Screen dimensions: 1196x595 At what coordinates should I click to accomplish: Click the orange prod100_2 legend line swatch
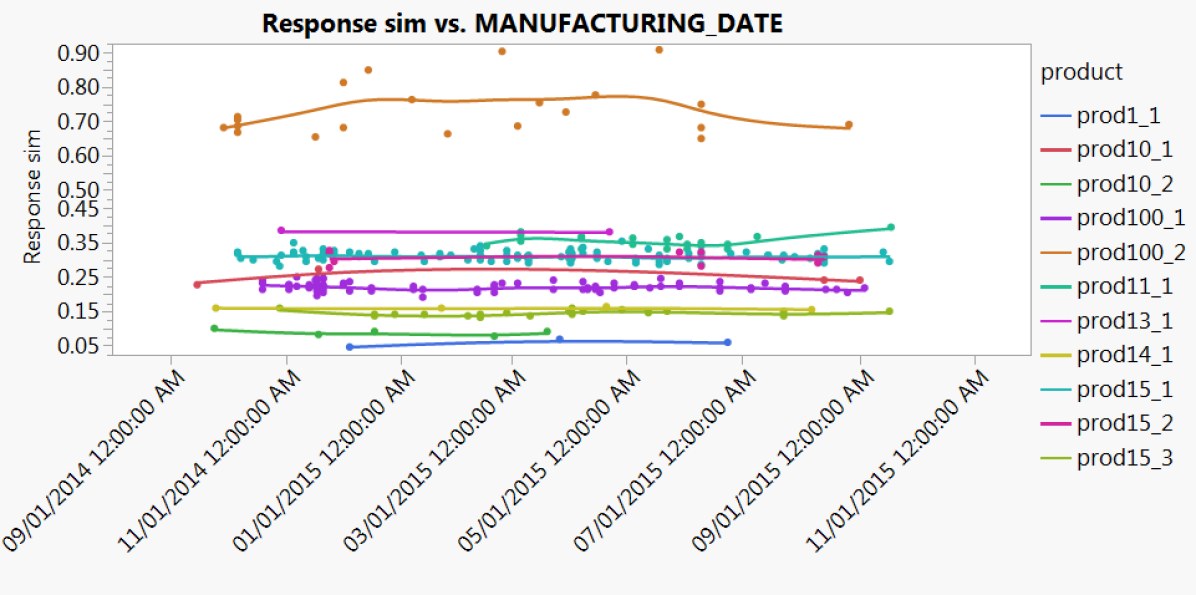(x=1055, y=253)
